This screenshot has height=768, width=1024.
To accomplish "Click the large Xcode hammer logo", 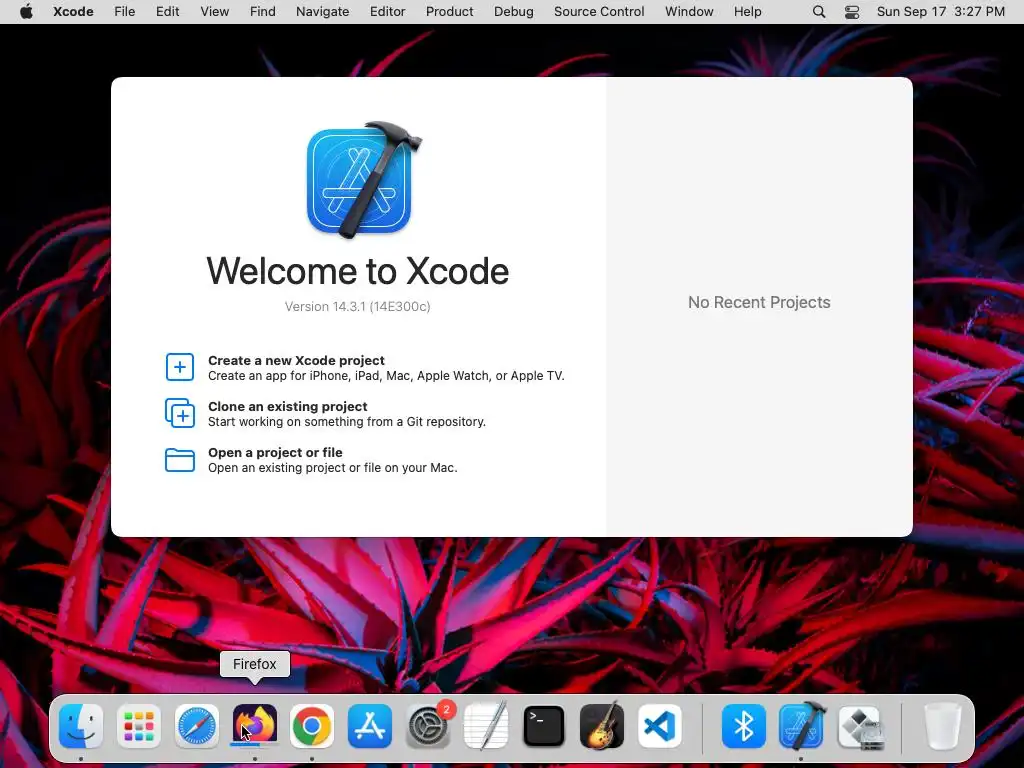I will (x=363, y=180).
